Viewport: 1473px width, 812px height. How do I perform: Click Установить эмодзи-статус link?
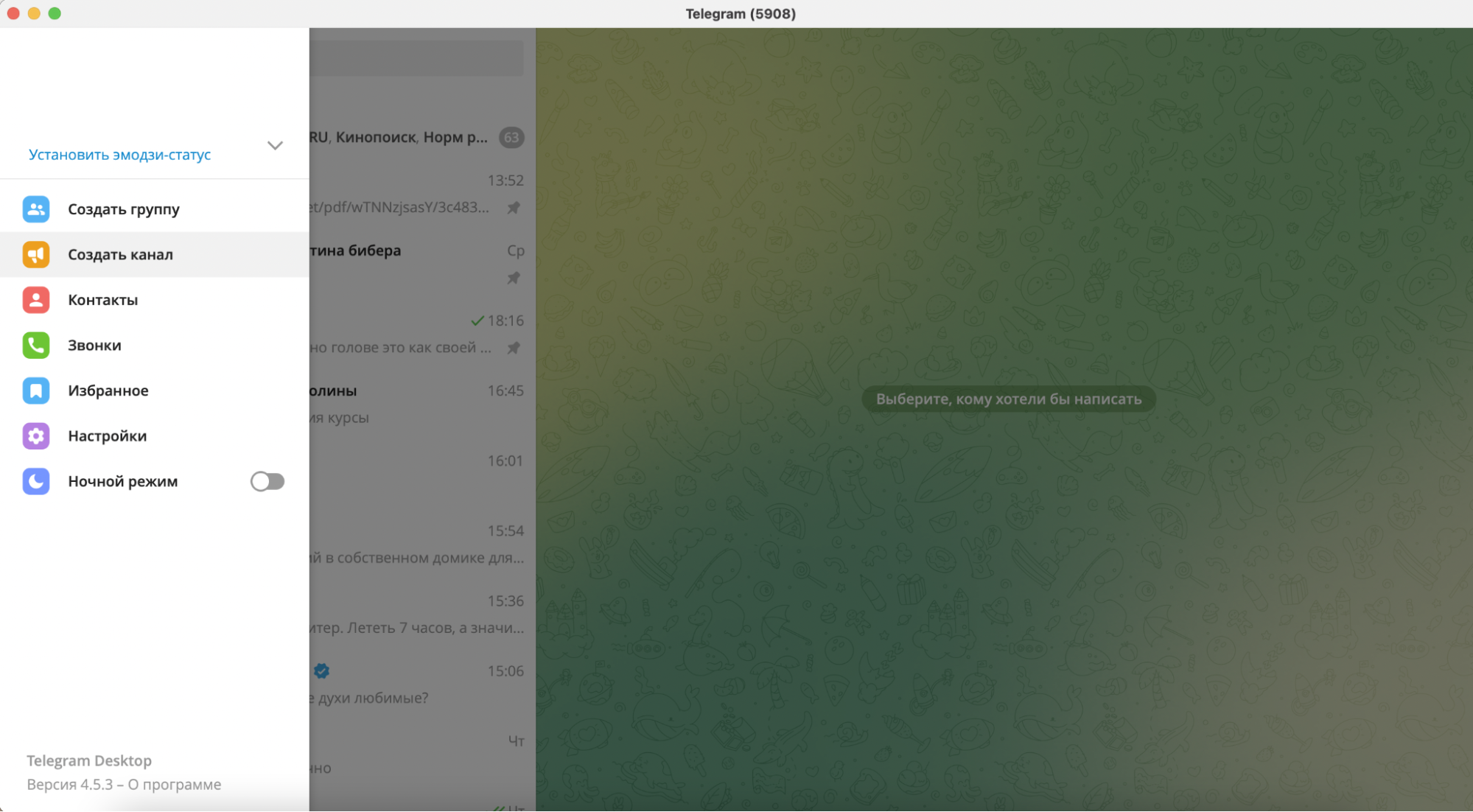pos(119,155)
